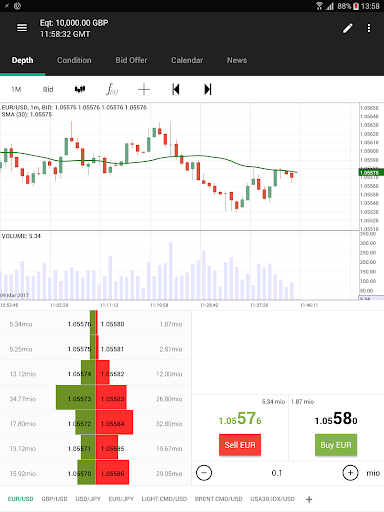Tap the Sell EUR button
The image size is (384, 512).
click(240, 445)
